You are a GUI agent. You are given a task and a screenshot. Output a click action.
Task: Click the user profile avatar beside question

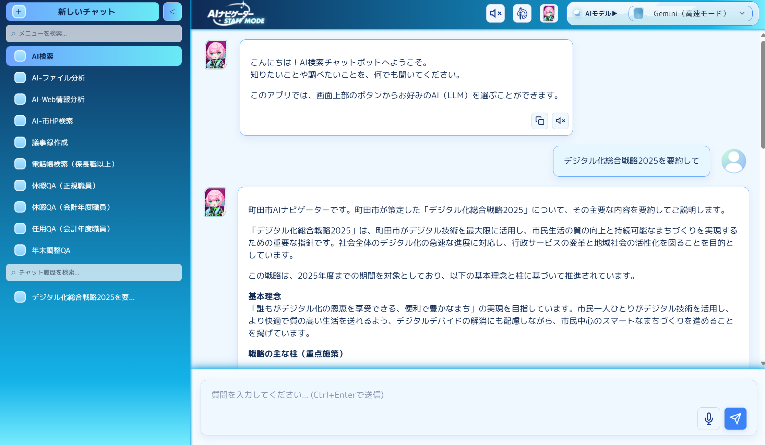[x=734, y=160]
